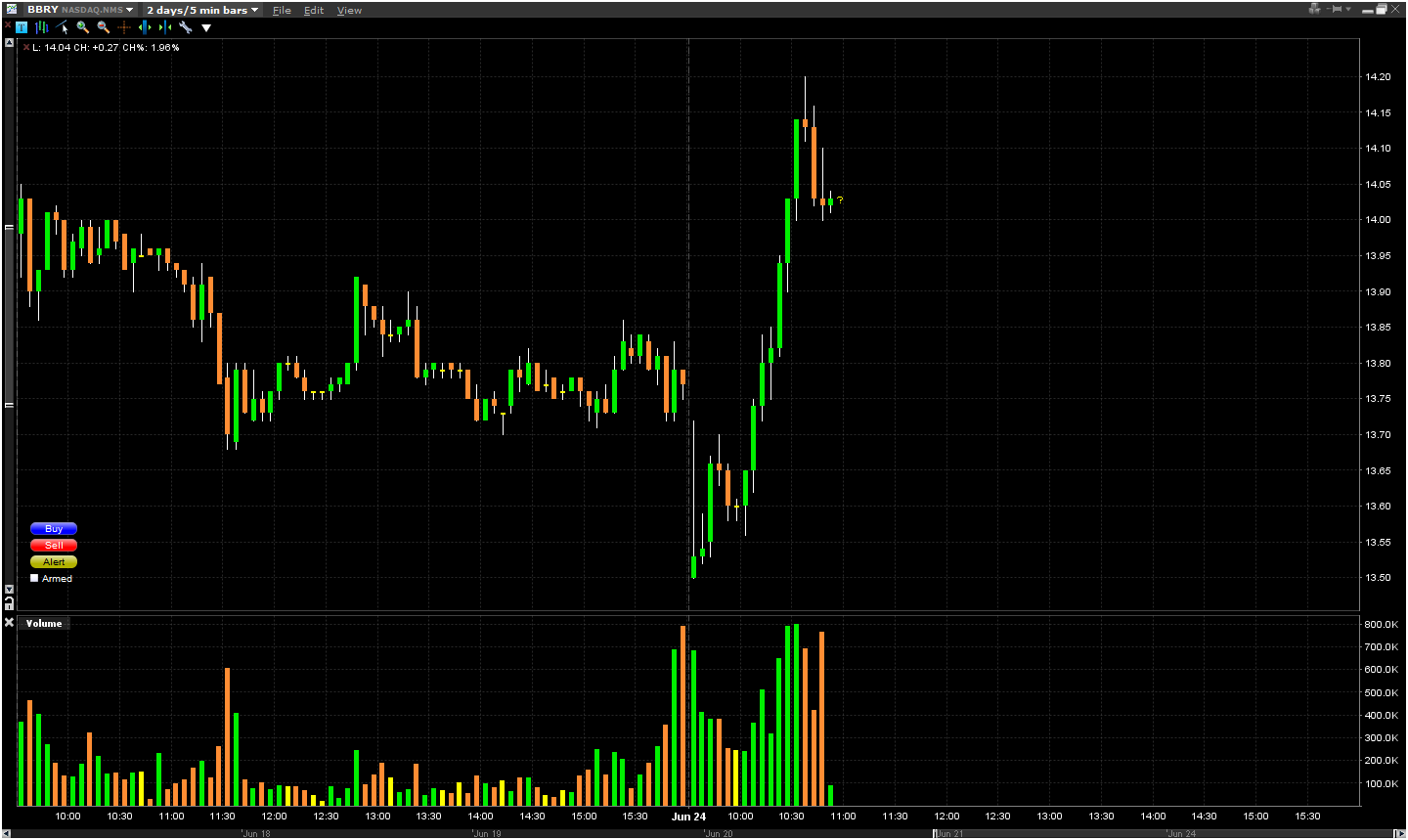This screenshot has width=1408, height=840.
Task: Select the text annotation tool icon
Action: 22,27
